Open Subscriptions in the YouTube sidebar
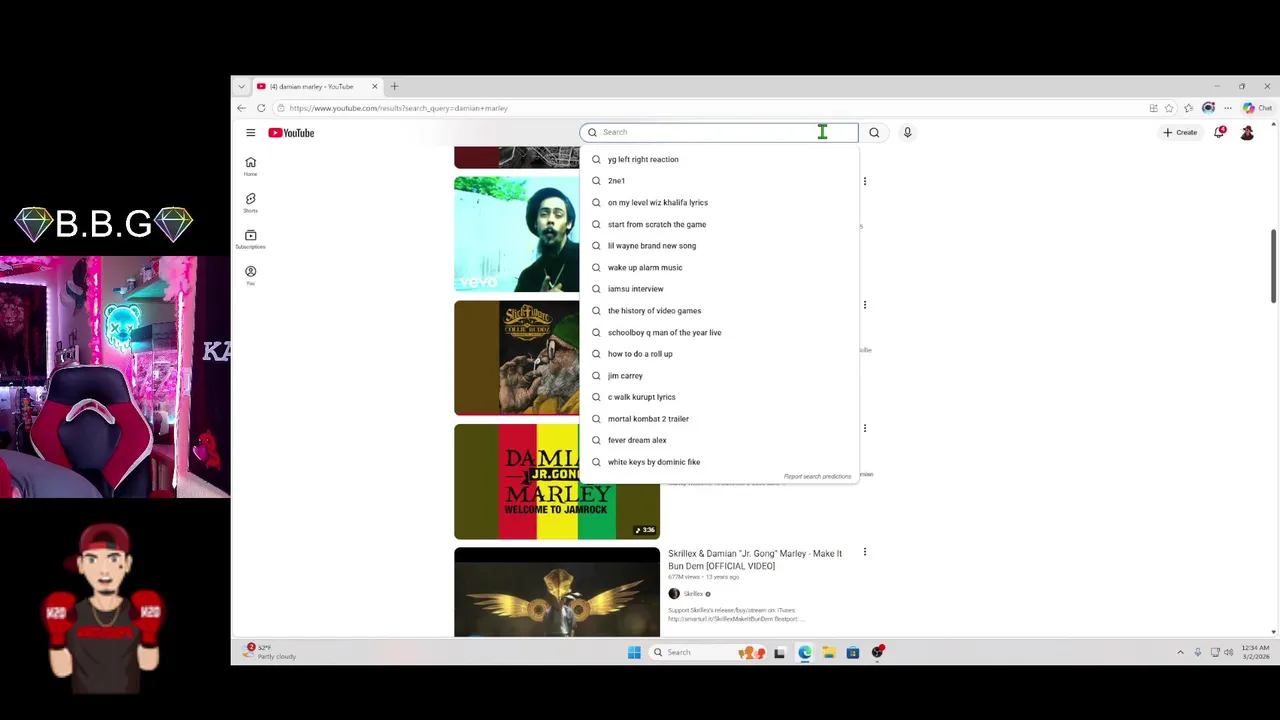This screenshot has height=720, width=1280. coord(251,239)
